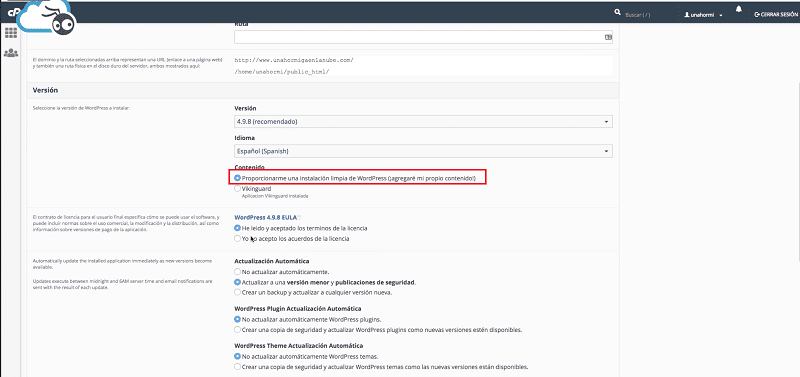This screenshot has height=377, width=800.
Task: Click into the Ruta path input
Action: point(423,37)
